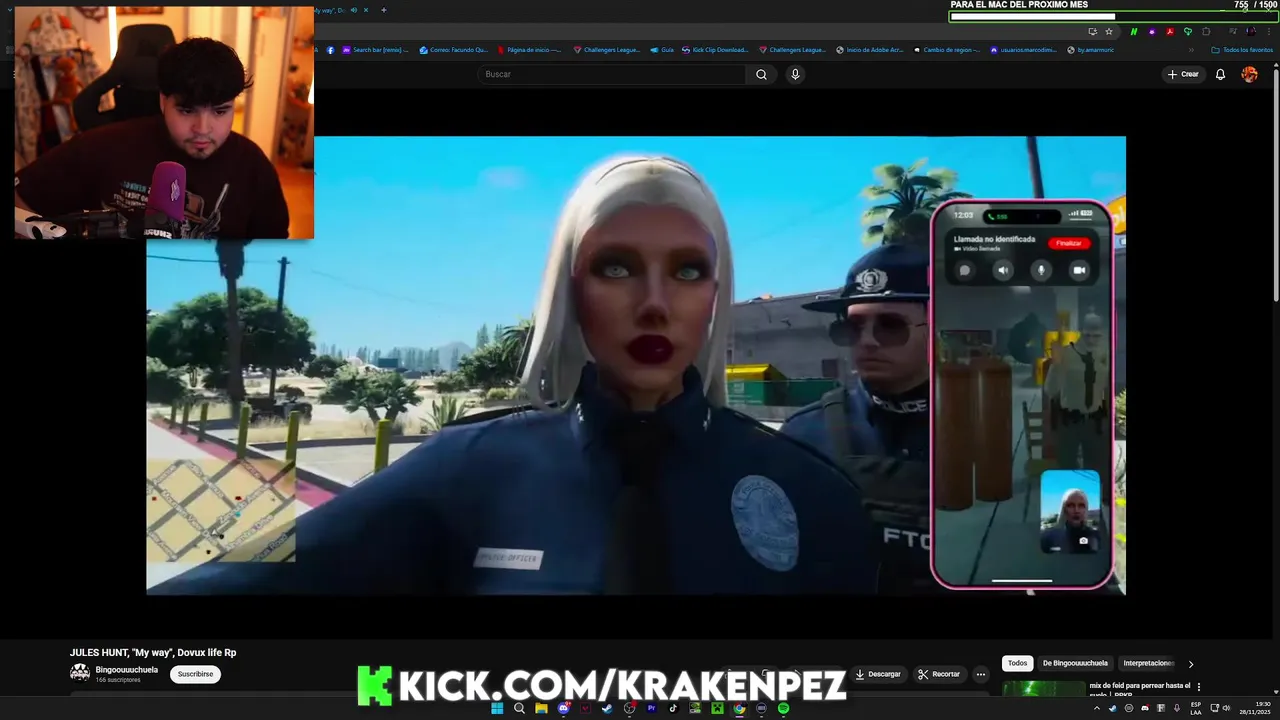Click the red Adobe Acrobat extension icon

coord(1170,31)
